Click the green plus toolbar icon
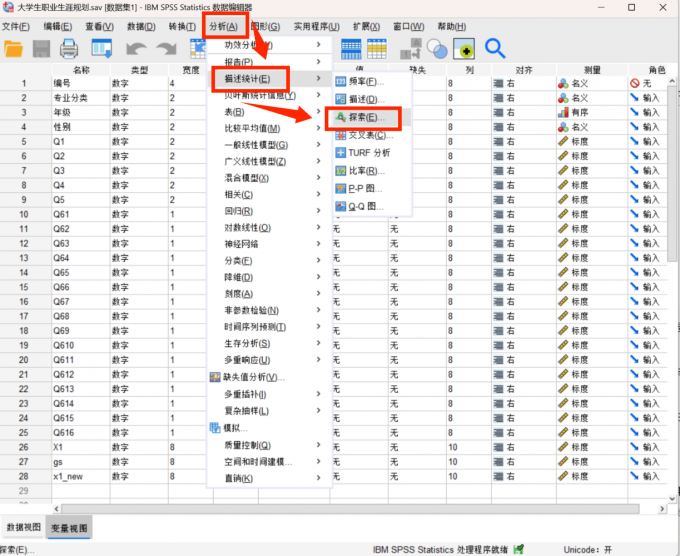Screen dimensions: 680x556 pyautogui.click(x=464, y=49)
